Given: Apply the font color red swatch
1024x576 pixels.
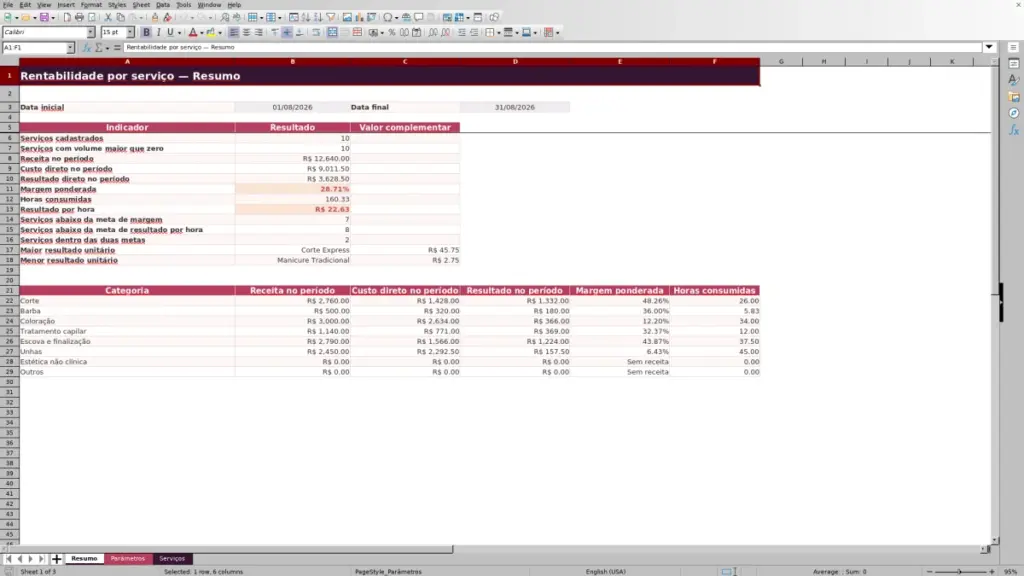Looking at the screenshot, I should click(x=193, y=33).
